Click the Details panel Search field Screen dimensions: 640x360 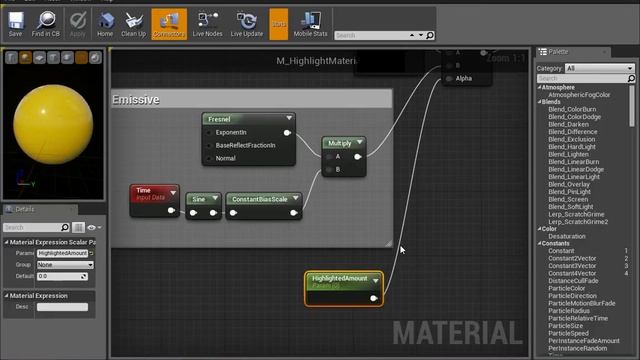32,227
